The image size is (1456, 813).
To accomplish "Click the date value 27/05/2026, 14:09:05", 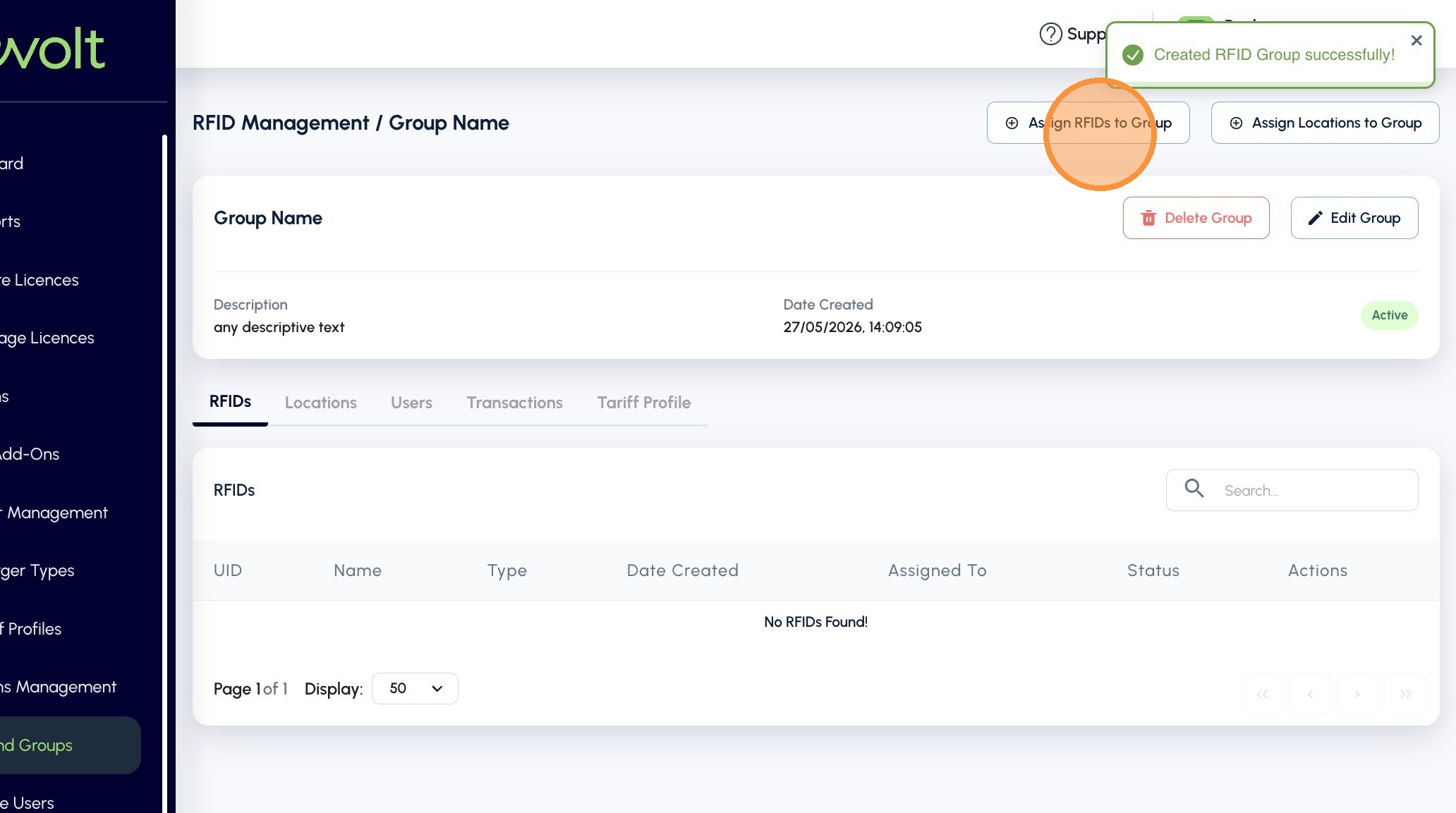I will point(852,327).
